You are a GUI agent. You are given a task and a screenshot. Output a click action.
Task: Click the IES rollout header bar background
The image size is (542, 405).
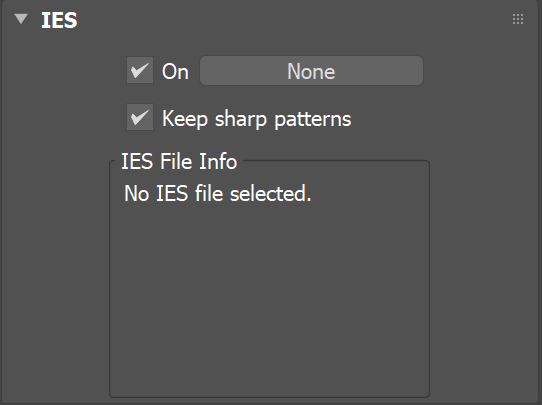pyautogui.click(x=294, y=20)
